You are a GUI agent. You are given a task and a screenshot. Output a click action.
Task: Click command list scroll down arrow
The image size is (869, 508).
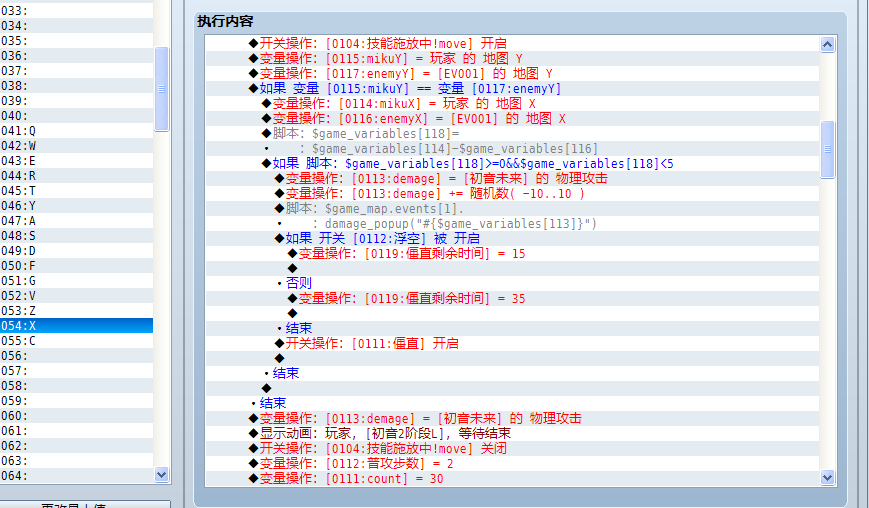[x=827, y=477]
